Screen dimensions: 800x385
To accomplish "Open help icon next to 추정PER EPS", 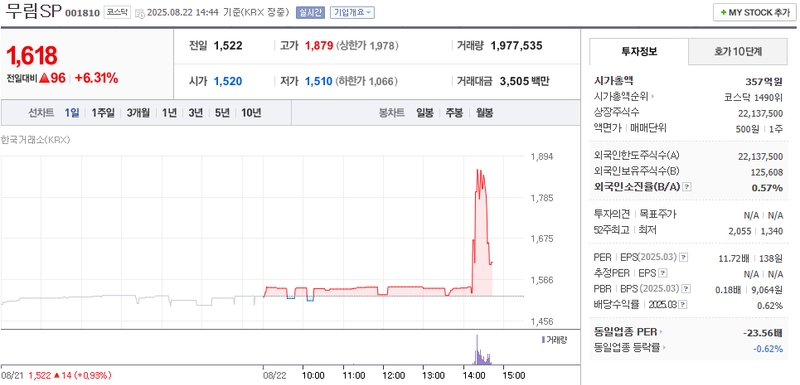I will click(662, 273).
